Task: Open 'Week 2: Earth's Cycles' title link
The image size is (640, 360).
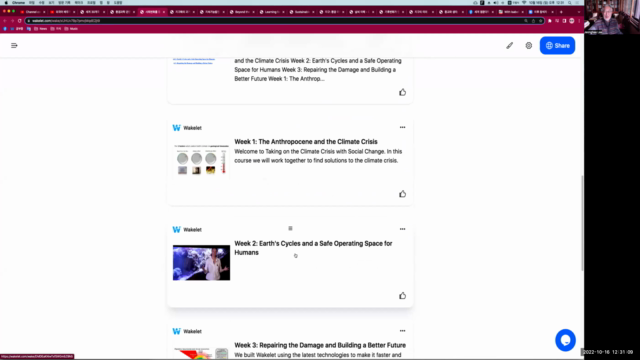Action: click(x=313, y=248)
